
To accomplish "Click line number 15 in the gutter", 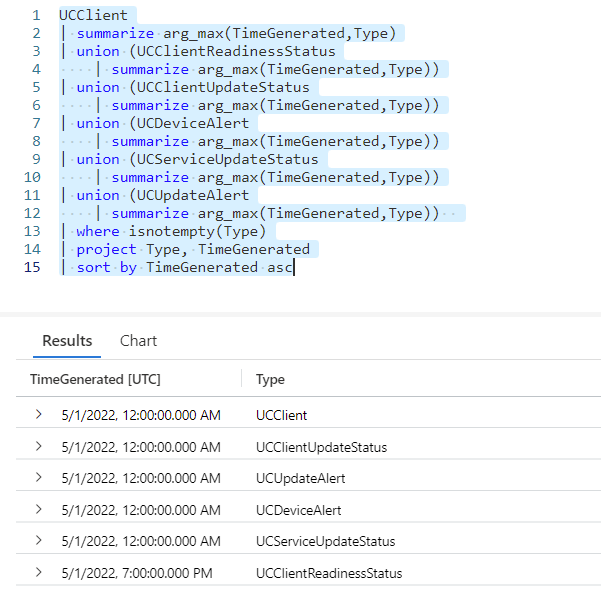I will pos(33,267).
